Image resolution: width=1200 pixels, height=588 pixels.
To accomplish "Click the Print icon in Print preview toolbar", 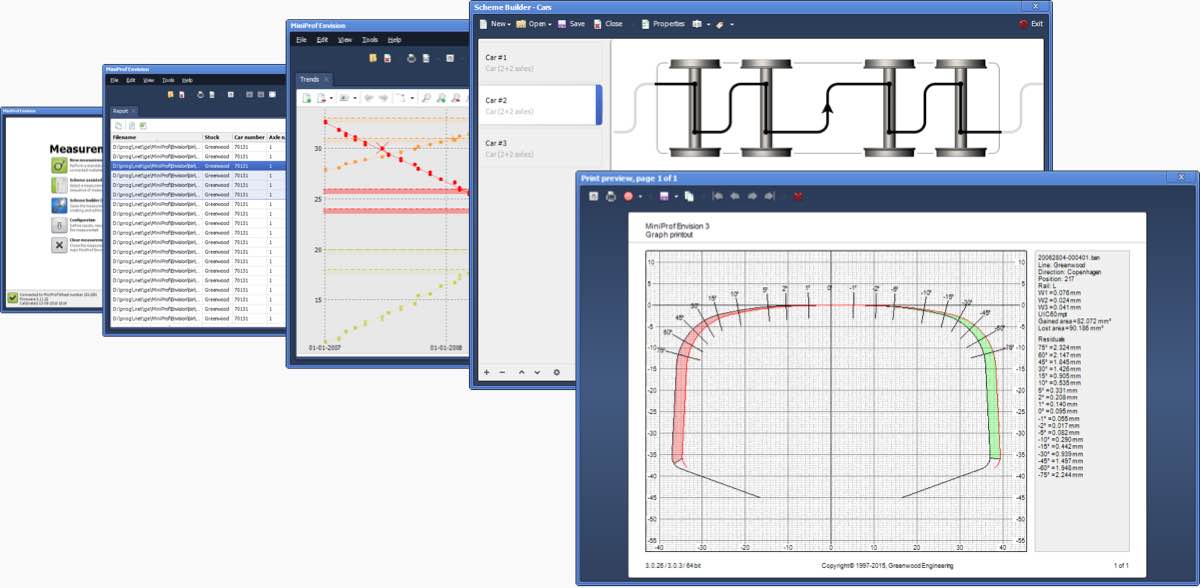I will pyautogui.click(x=610, y=196).
